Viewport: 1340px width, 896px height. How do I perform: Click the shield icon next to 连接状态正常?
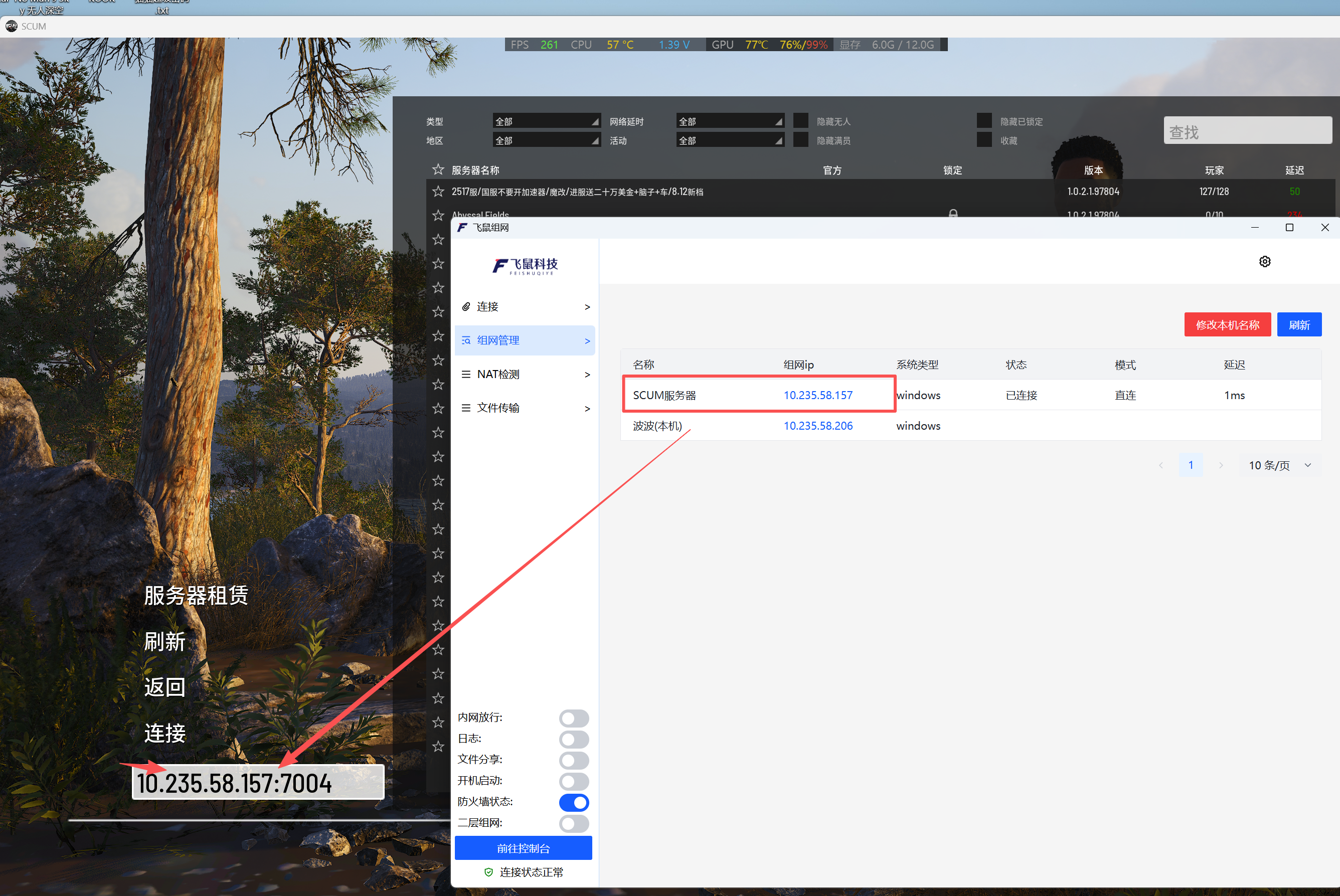(x=488, y=872)
